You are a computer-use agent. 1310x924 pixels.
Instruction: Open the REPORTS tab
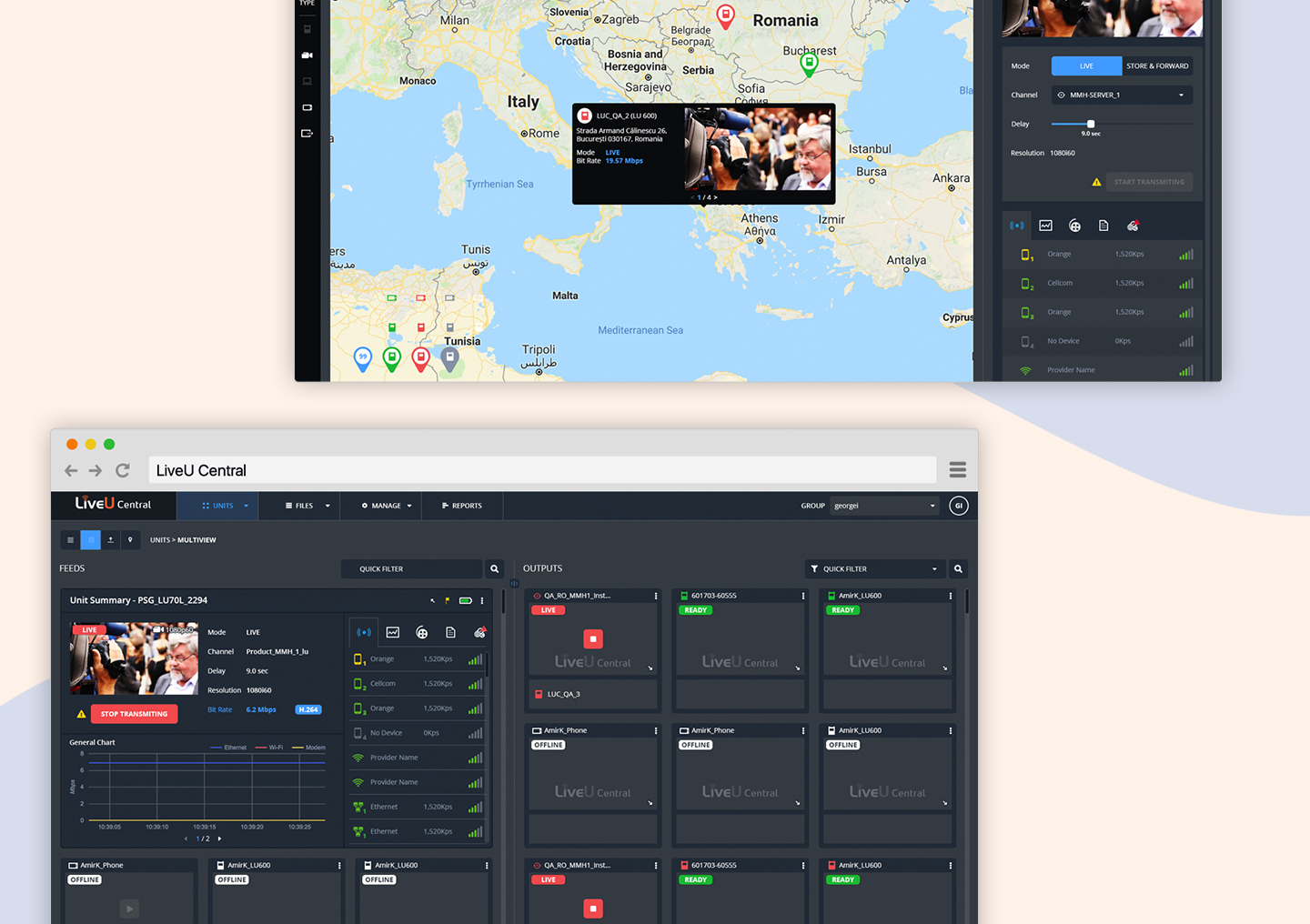[x=462, y=506]
